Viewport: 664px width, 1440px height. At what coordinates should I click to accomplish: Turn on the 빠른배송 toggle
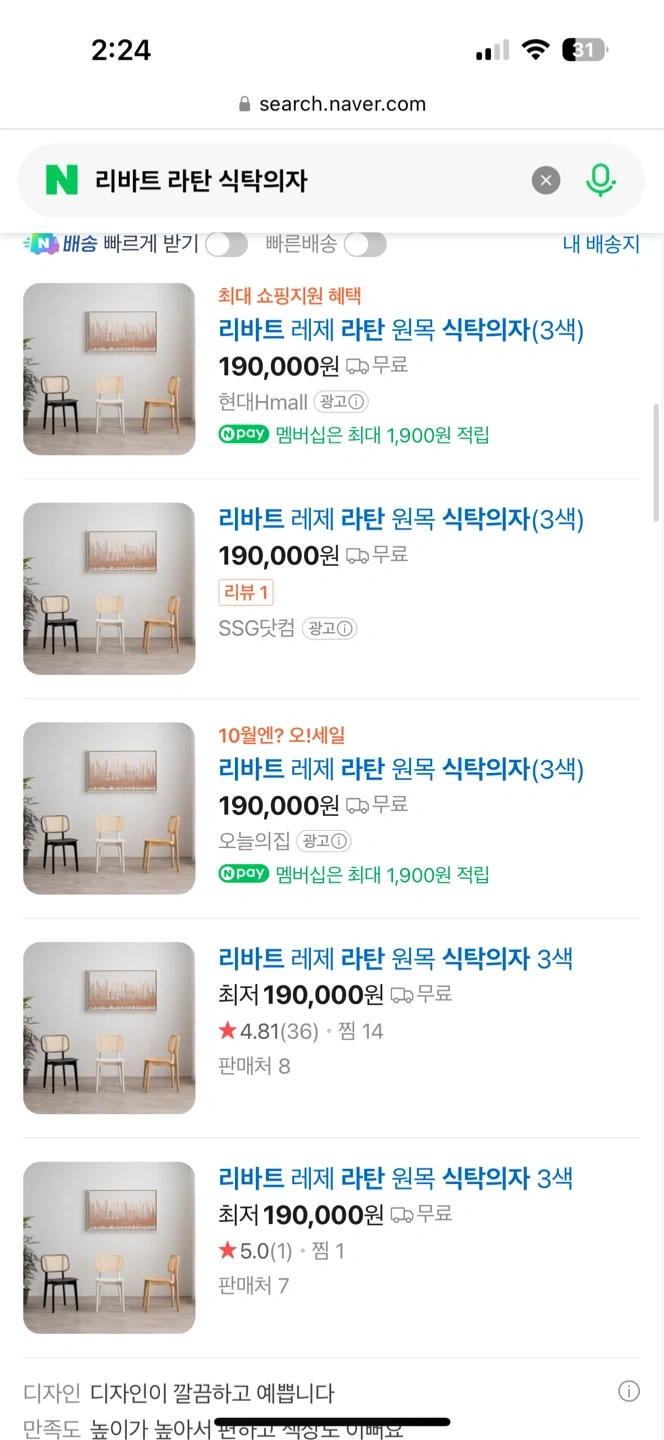[x=365, y=244]
